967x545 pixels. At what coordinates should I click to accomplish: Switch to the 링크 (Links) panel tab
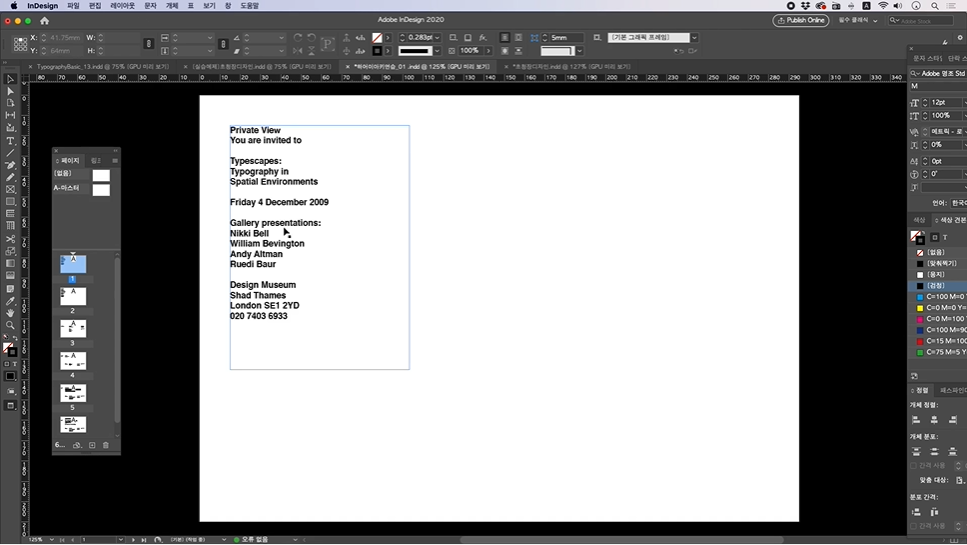96,161
